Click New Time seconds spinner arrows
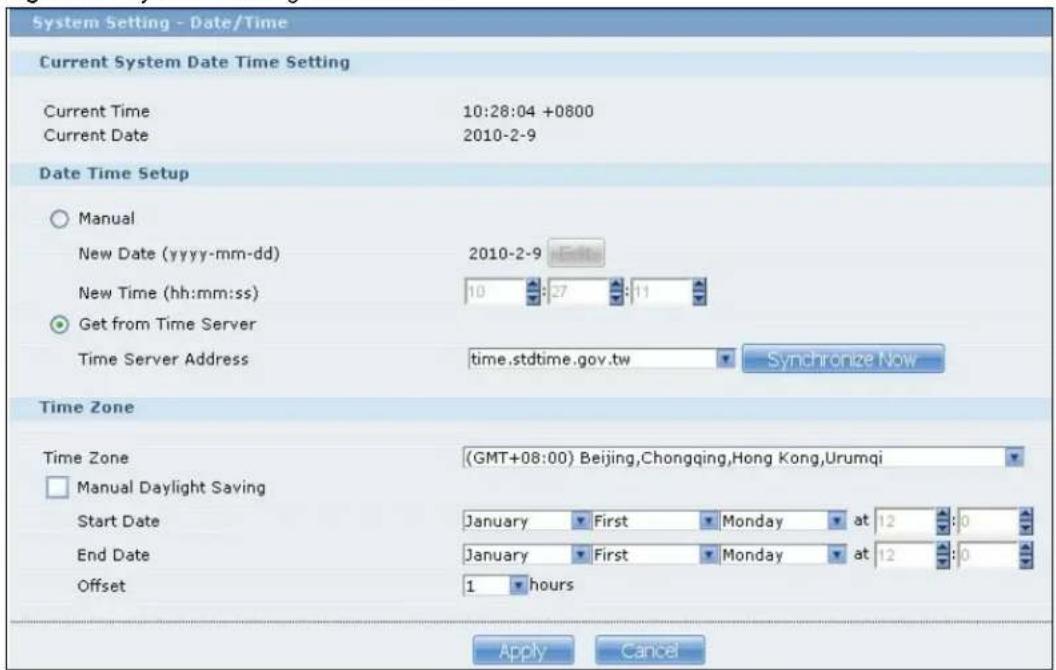The height and width of the screenshot is (670, 1056). [x=700, y=292]
